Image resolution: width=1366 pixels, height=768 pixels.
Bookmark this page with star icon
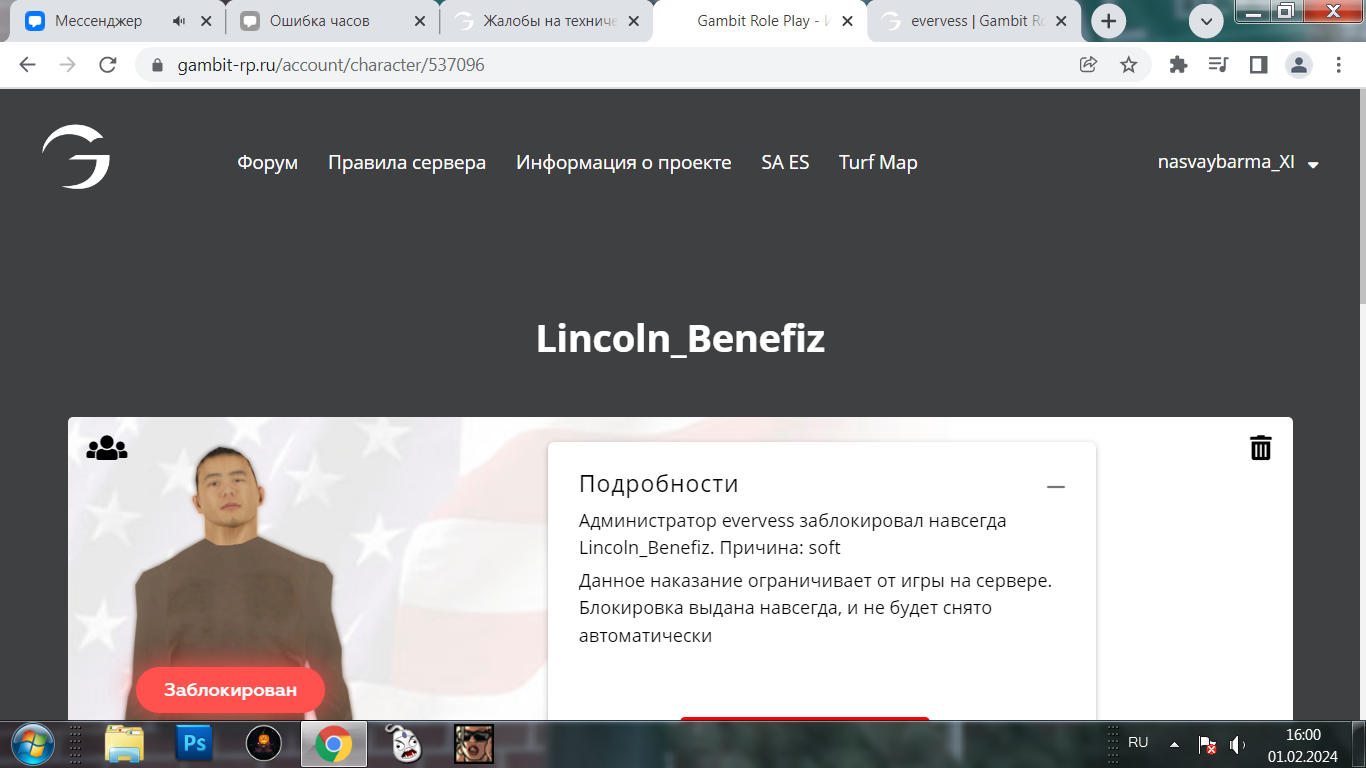(x=1128, y=65)
